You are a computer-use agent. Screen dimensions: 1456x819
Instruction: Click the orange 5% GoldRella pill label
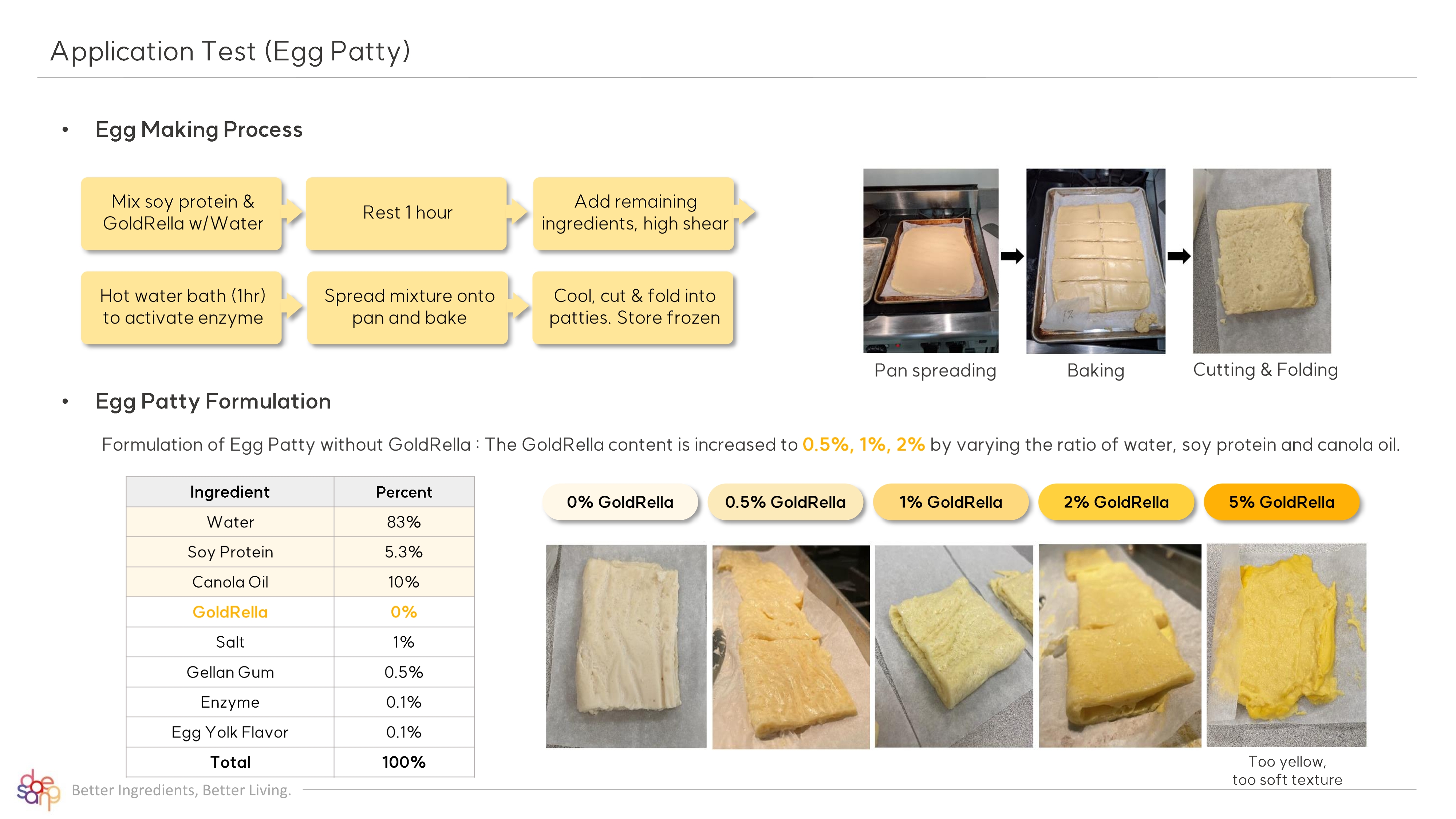pos(1281,502)
